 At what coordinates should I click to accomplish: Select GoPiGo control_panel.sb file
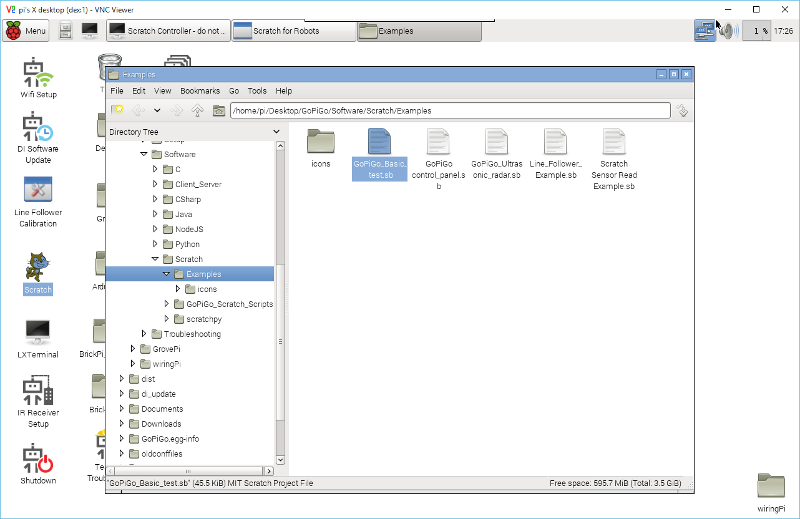438,159
